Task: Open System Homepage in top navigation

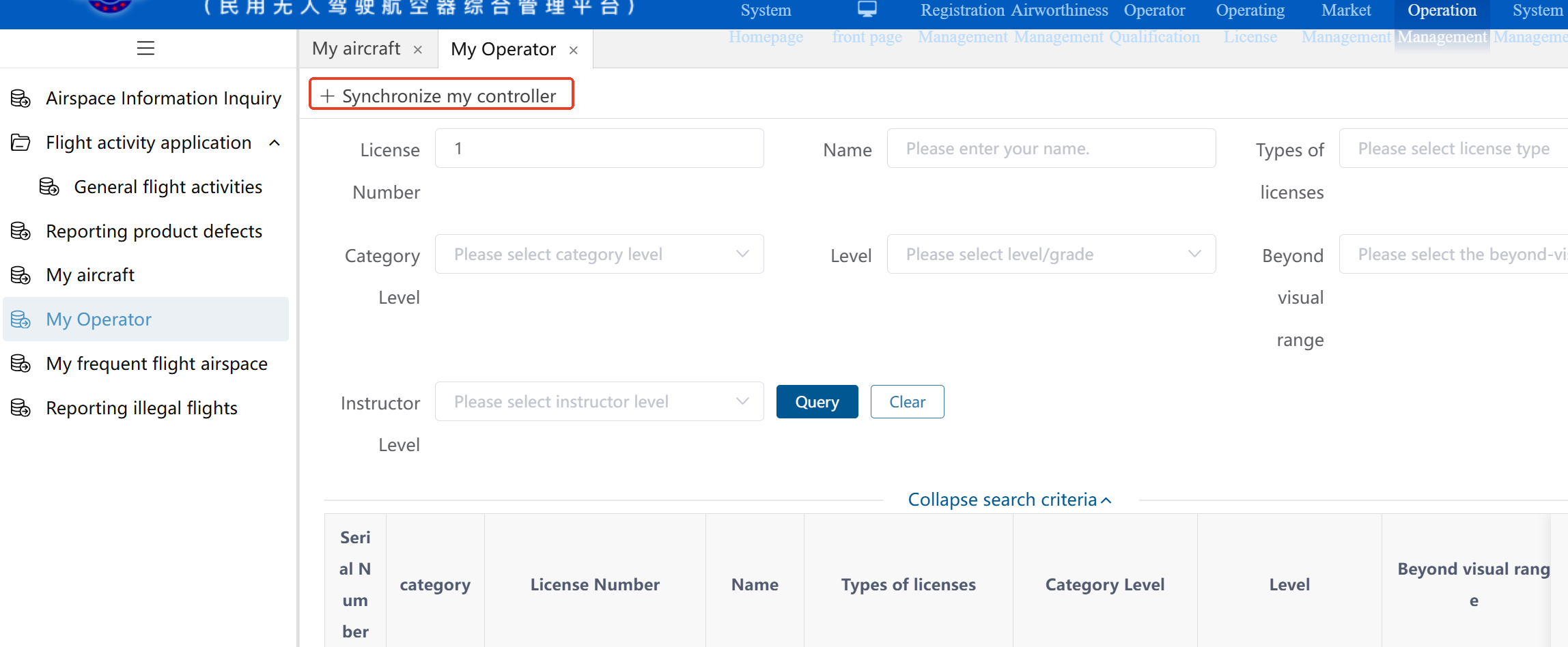Action: [766, 23]
